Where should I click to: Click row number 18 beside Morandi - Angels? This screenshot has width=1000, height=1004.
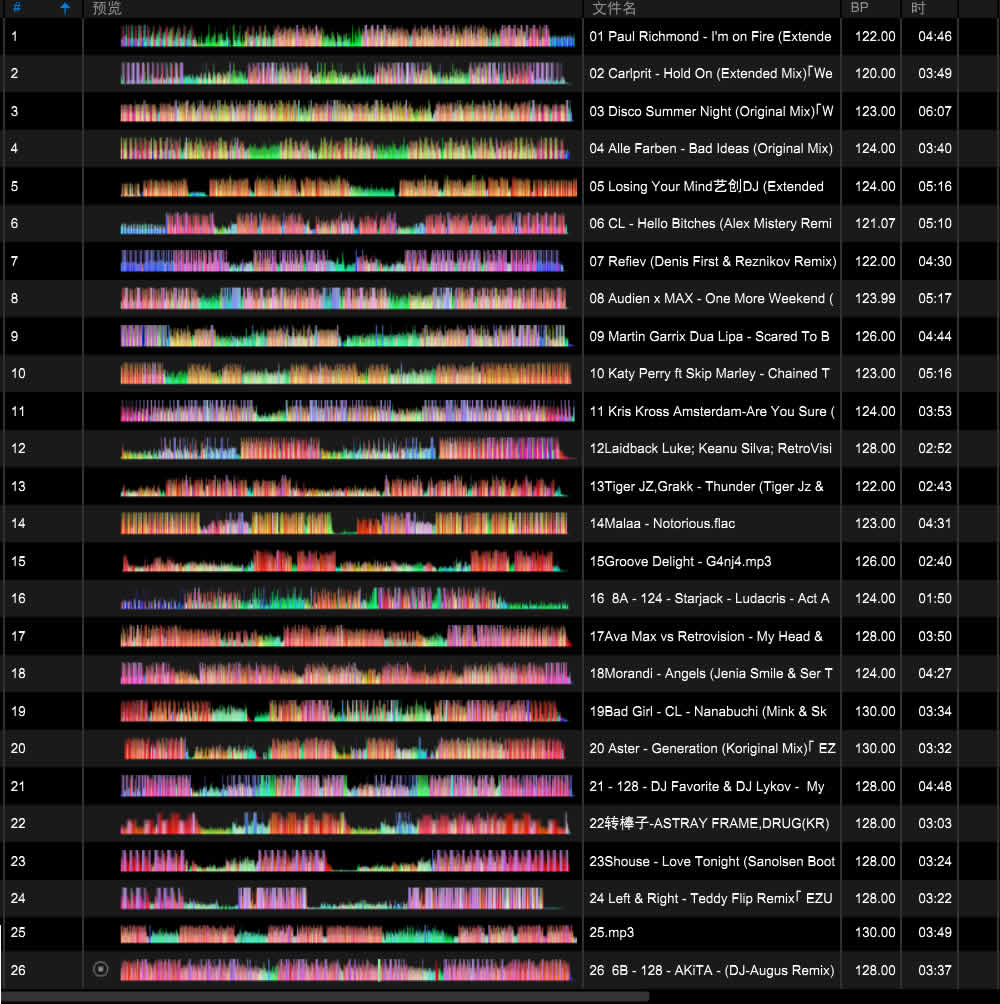pos(18,673)
